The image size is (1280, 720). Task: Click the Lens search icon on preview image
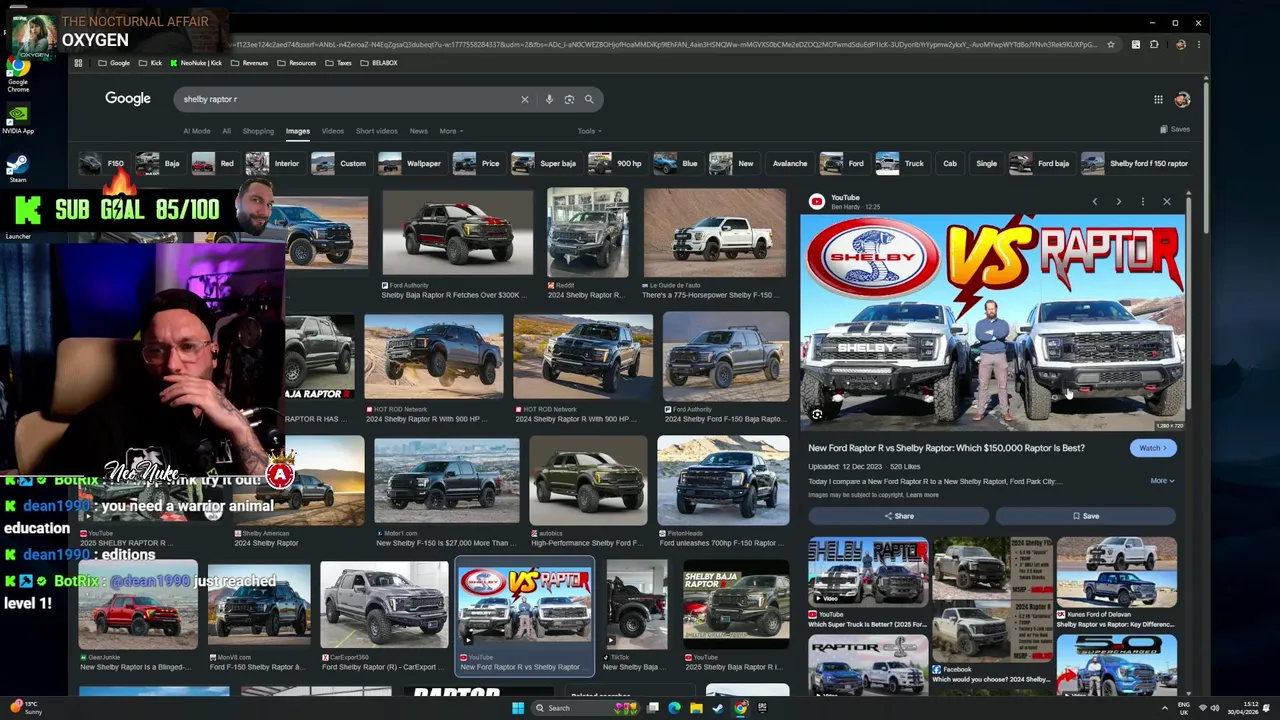point(817,414)
